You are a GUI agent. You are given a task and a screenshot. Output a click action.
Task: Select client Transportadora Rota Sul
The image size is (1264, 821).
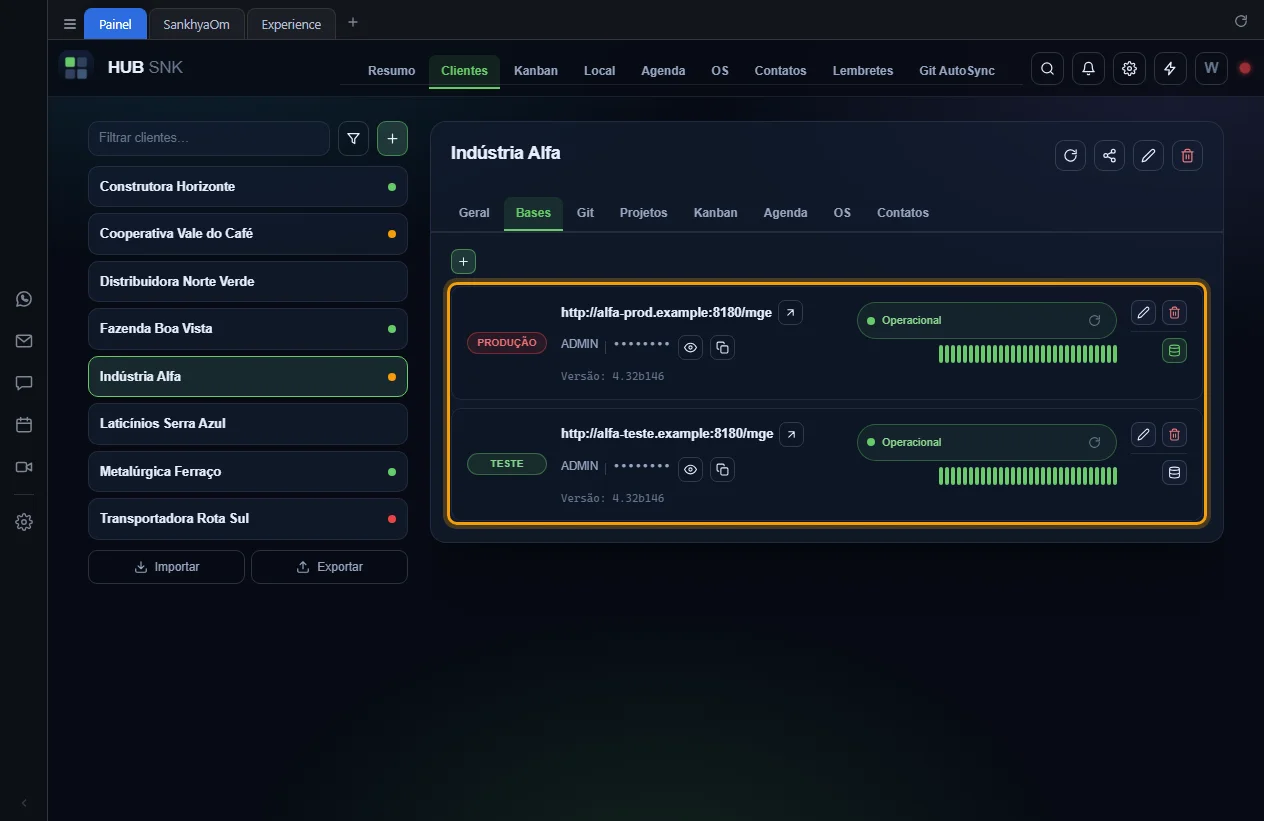248,519
